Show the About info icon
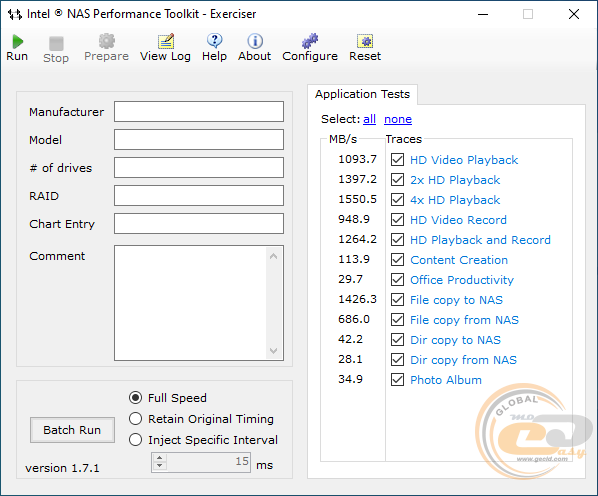The image size is (598, 496). click(255, 41)
